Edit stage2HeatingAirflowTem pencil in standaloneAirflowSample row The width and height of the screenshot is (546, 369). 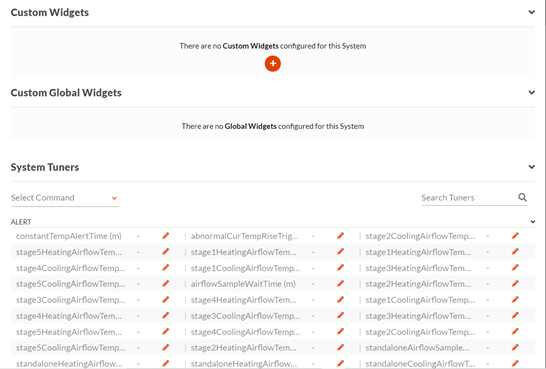coord(340,347)
